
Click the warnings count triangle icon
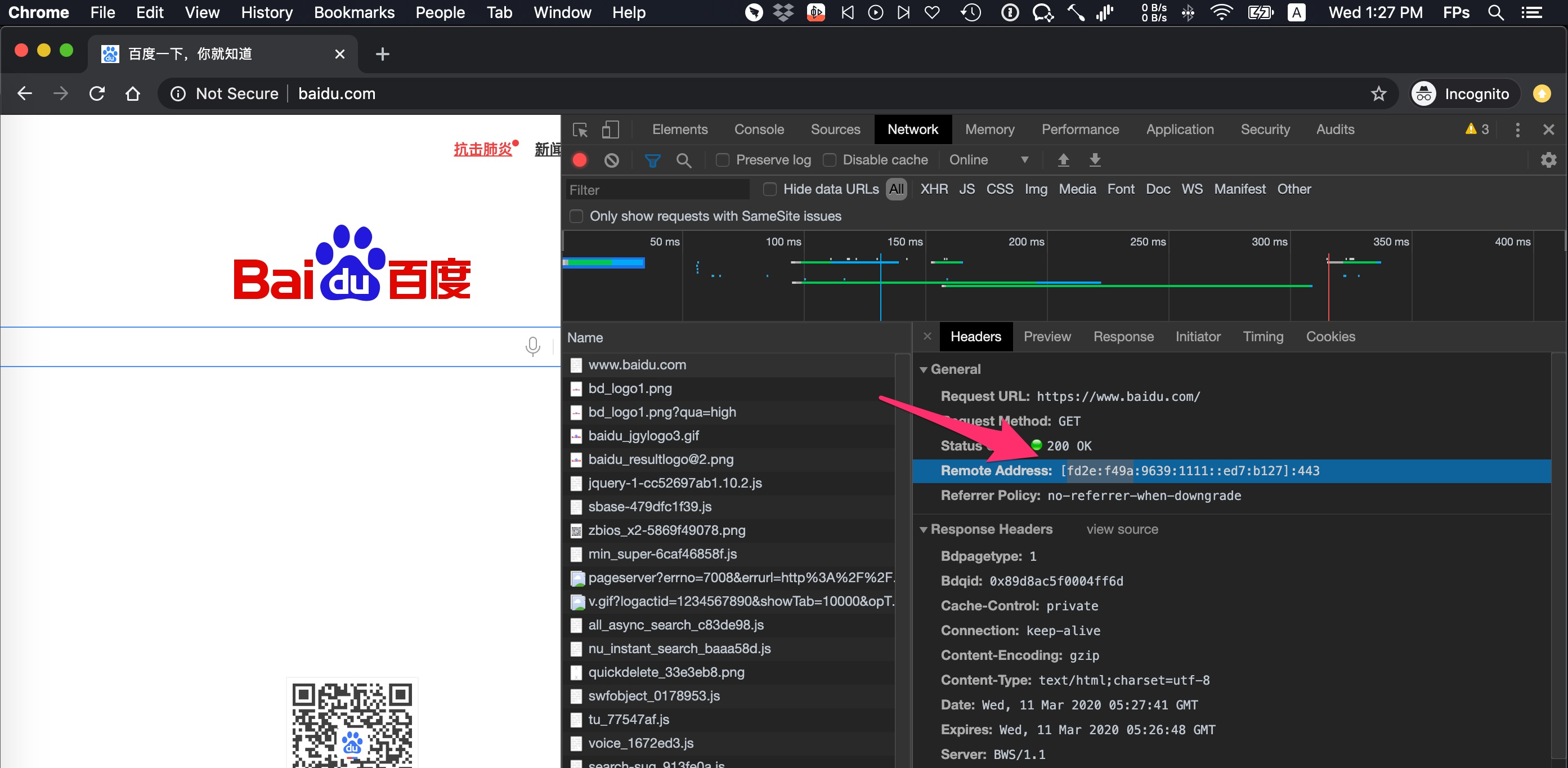(1471, 129)
